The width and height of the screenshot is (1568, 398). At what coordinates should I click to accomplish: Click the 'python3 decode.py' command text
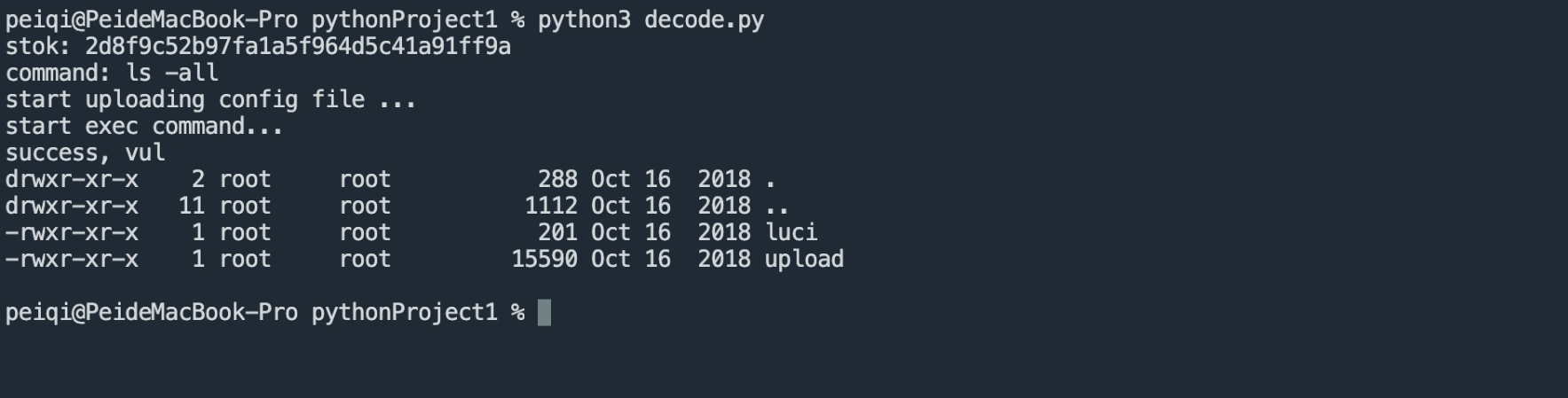pyautogui.click(x=650, y=20)
